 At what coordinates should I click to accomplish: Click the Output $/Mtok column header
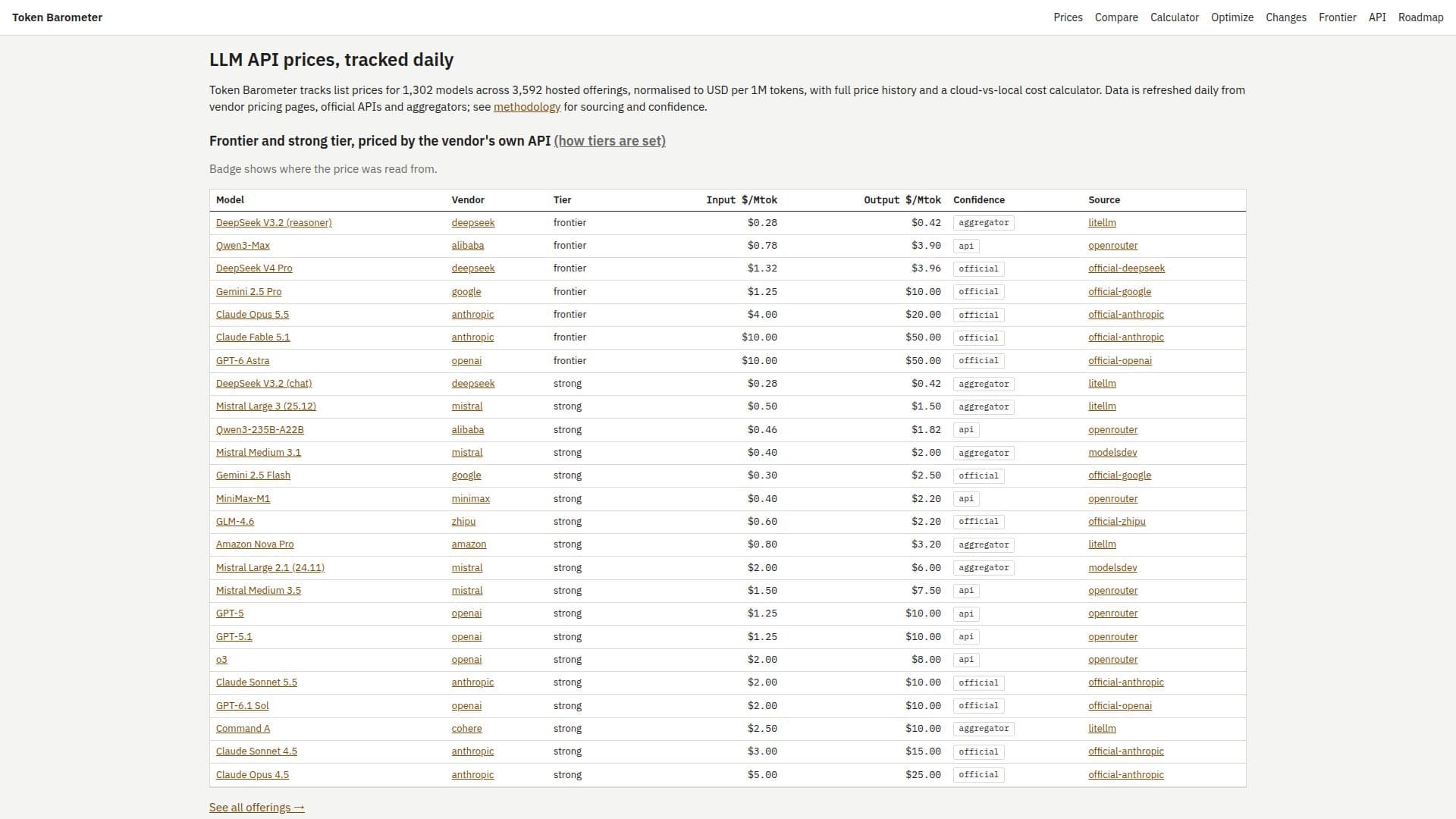point(902,200)
